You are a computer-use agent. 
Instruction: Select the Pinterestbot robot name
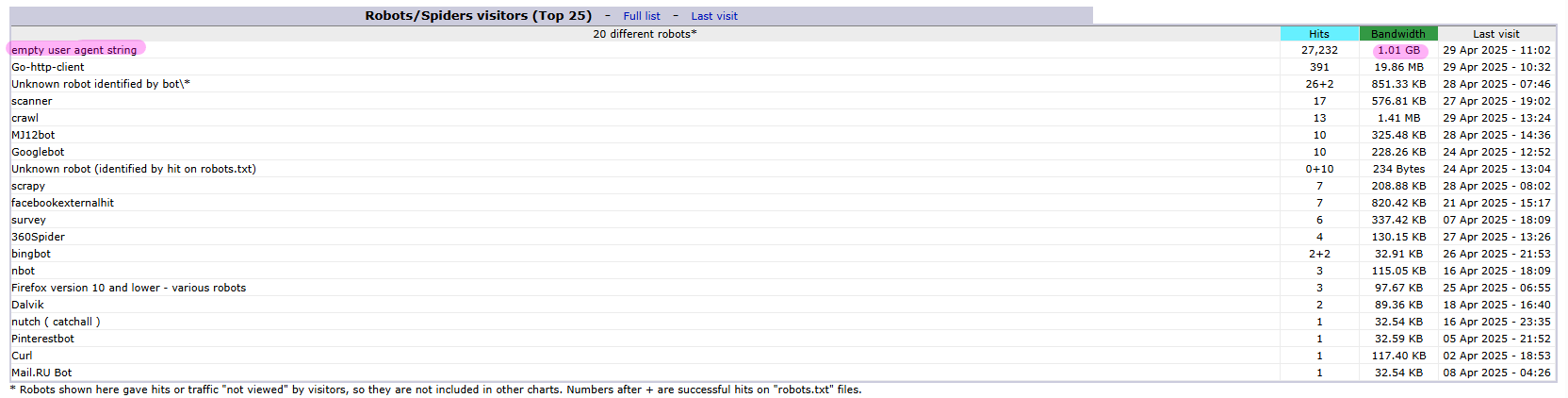42,339
